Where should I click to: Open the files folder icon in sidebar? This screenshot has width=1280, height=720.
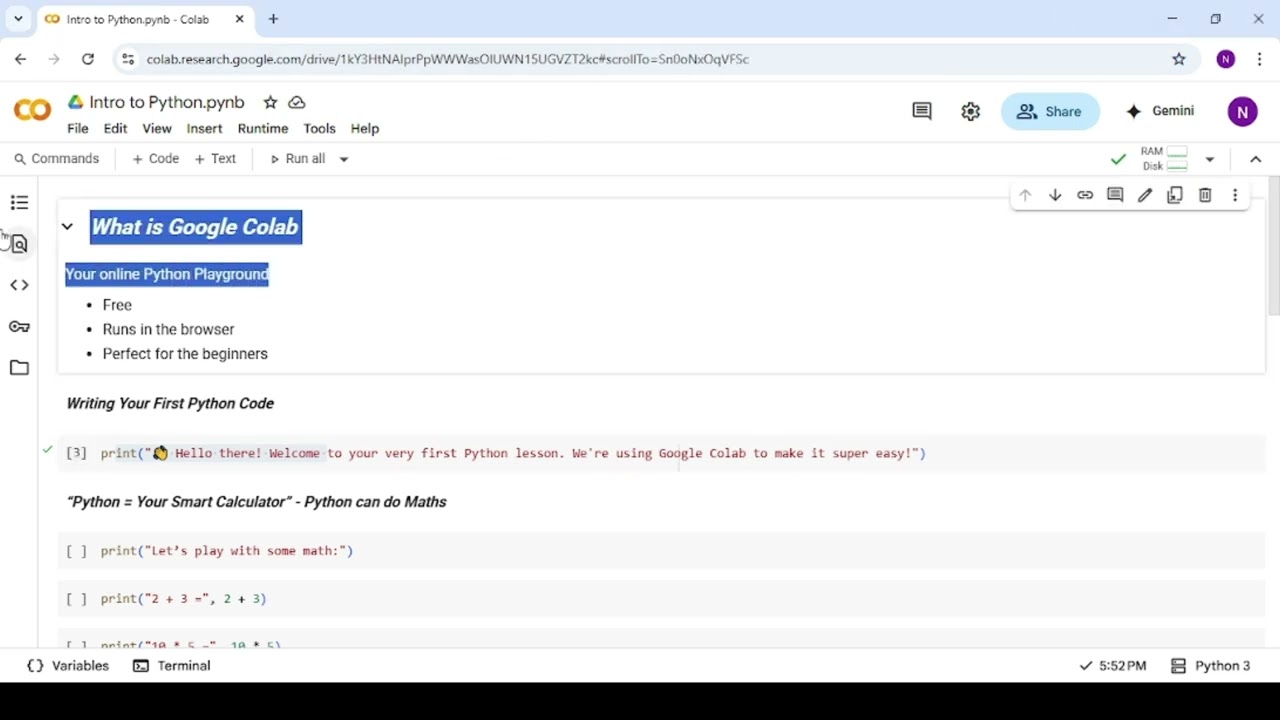tap(19, 368)
